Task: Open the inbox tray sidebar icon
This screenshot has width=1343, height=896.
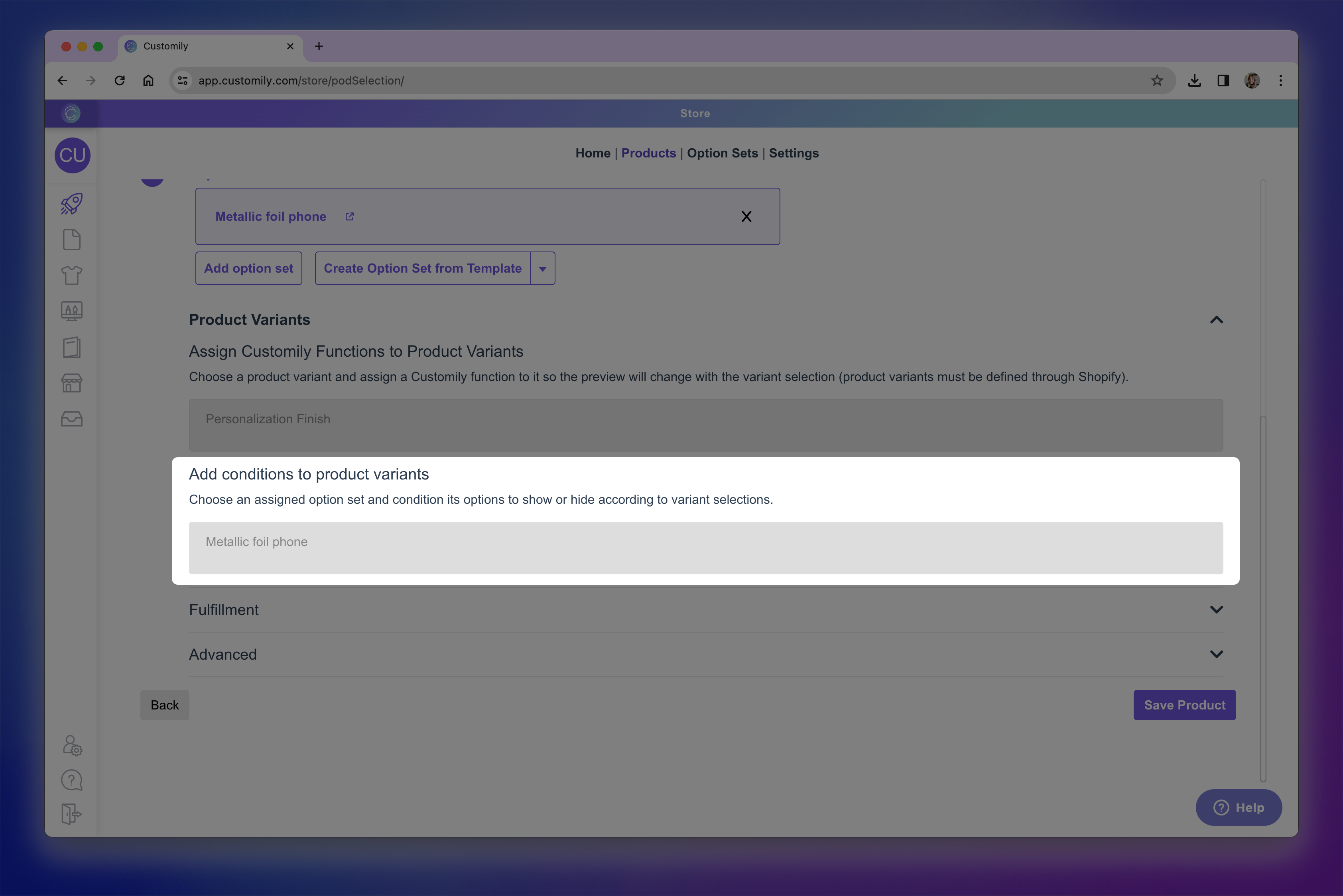Action: [71, 419]
